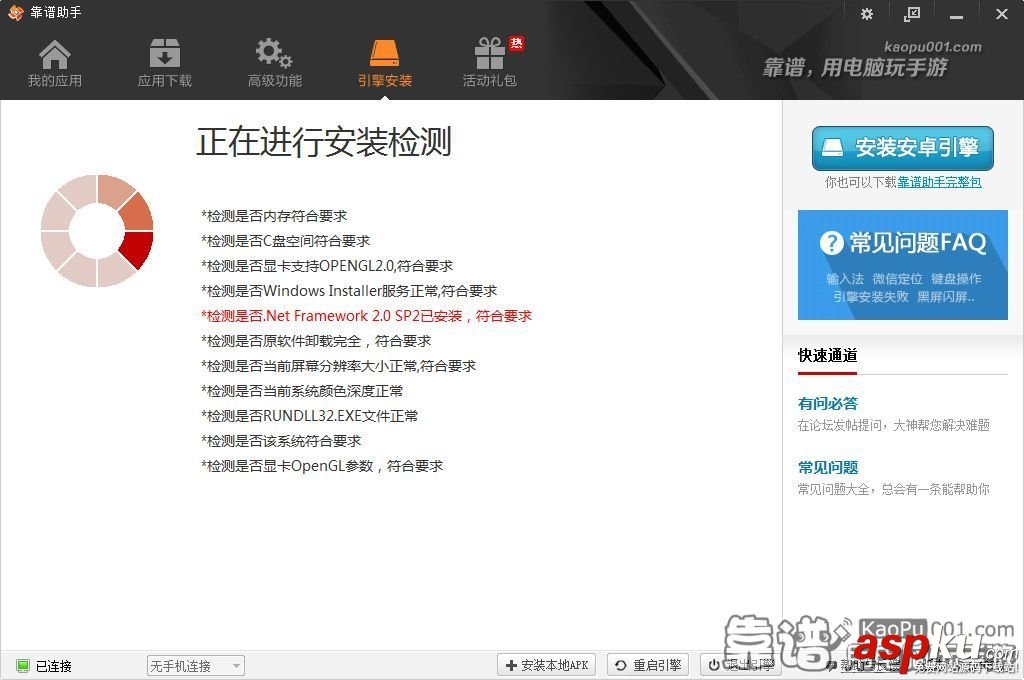Open the 常见问题 help link
Image resolution: width=1024 pixels, height=680 pixels.
coord(827,467)
